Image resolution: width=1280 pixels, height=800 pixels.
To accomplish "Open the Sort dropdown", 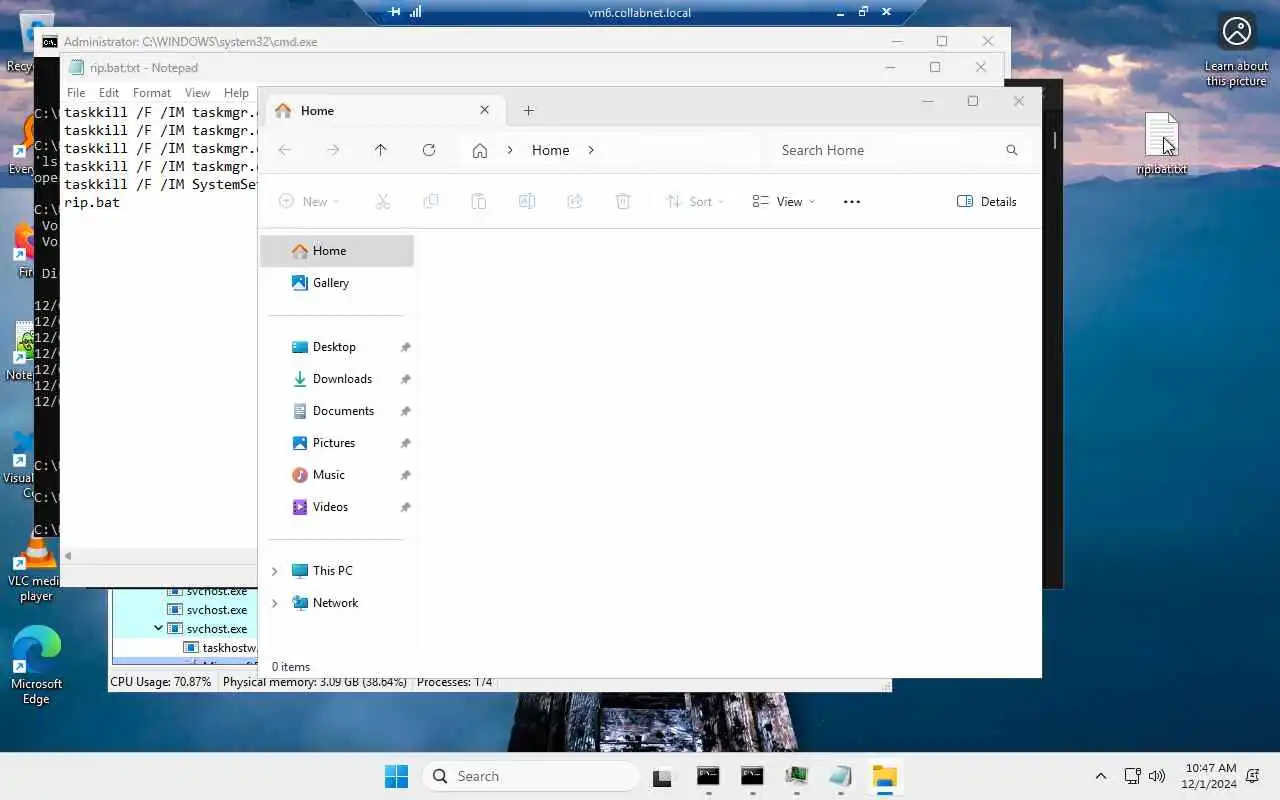I will [695, 201].
